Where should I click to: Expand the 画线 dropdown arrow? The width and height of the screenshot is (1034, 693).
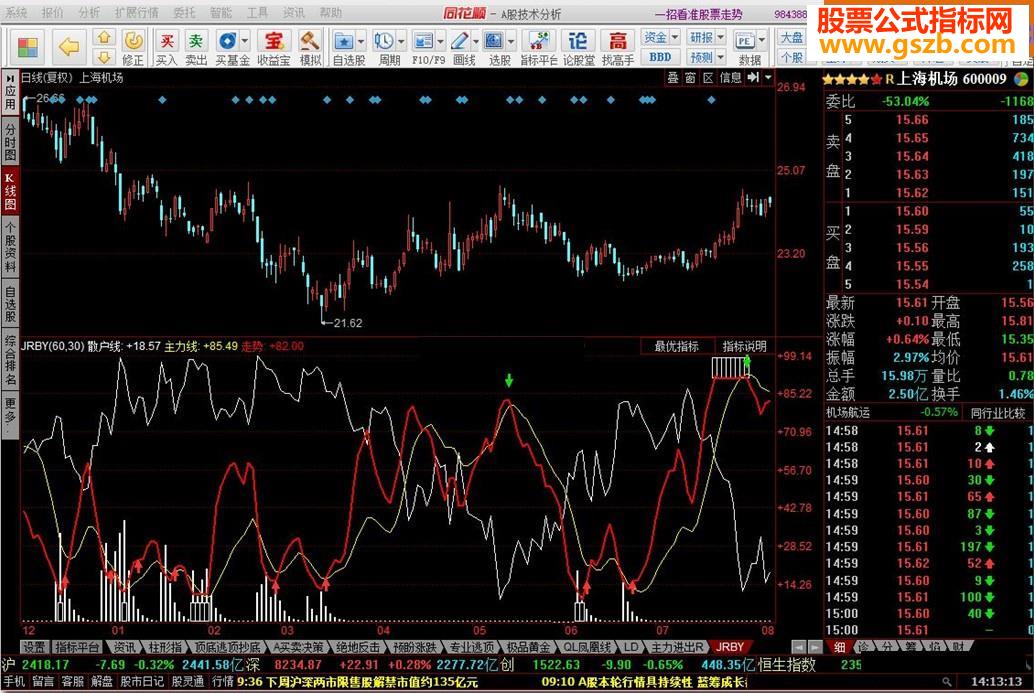coord(475,41)
